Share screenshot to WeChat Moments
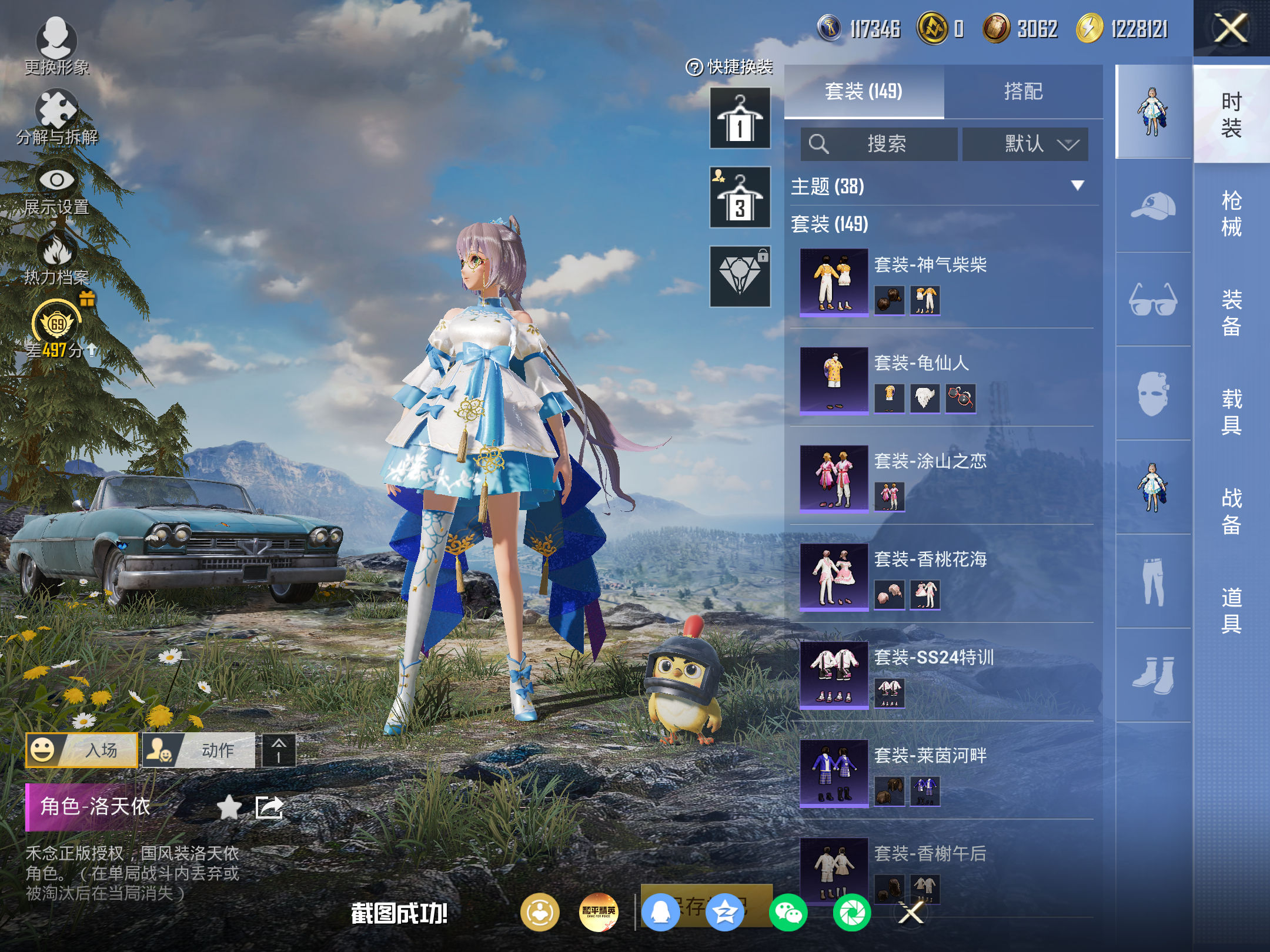This screenshot has height=952, width=1270. (x=852, y=913)
